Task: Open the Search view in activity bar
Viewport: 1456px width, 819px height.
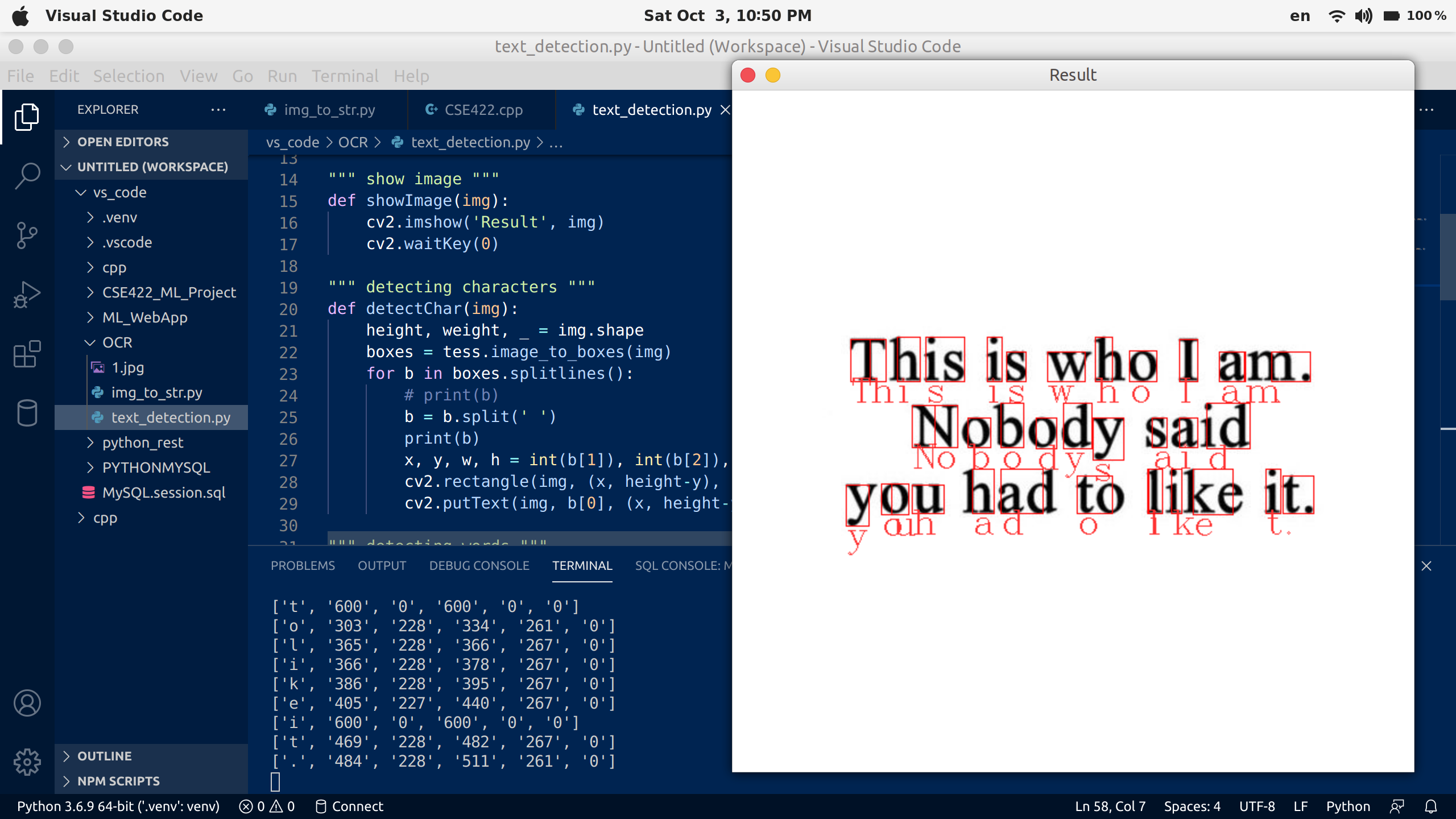Action: (27, 176)
